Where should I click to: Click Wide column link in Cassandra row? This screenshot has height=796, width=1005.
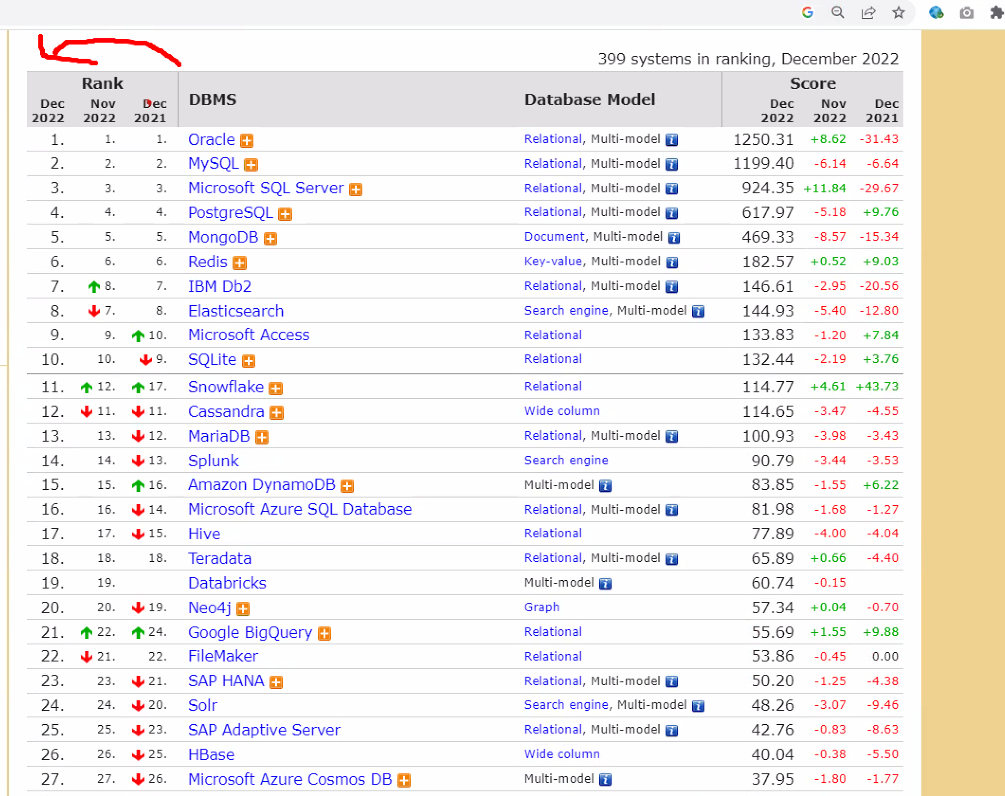tap(562, 411)
